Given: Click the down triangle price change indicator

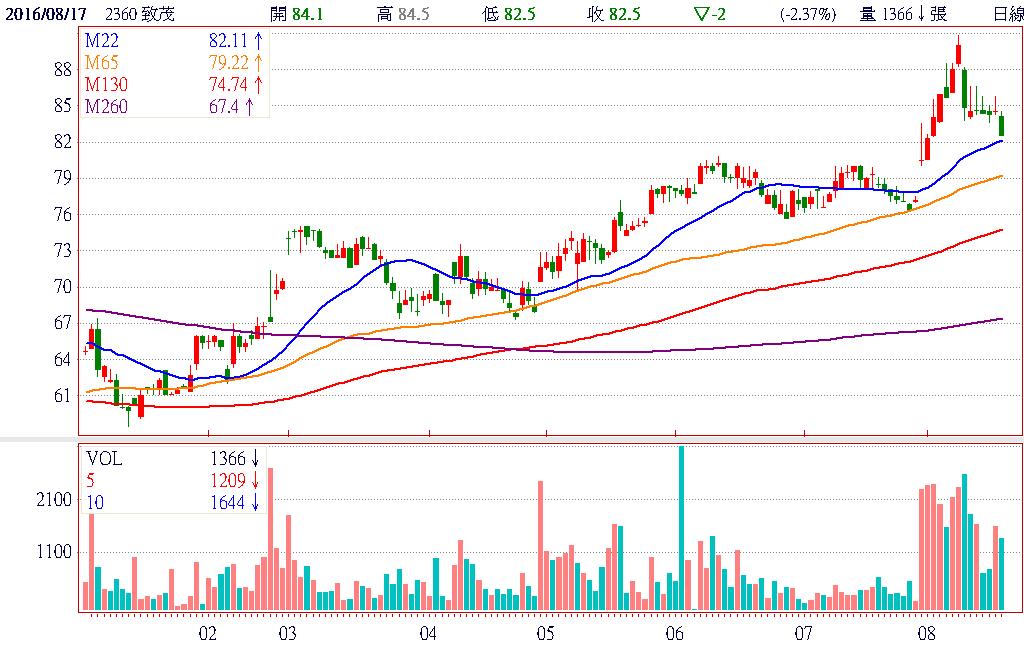Looking at the screenshot, I should point(702,14).
